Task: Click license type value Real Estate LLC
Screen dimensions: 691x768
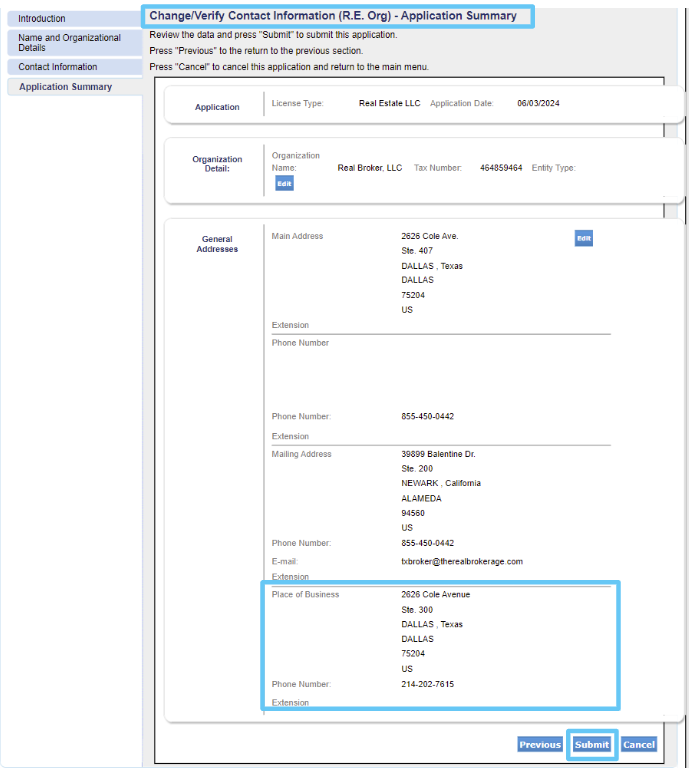Action: (x=389, y=103)
